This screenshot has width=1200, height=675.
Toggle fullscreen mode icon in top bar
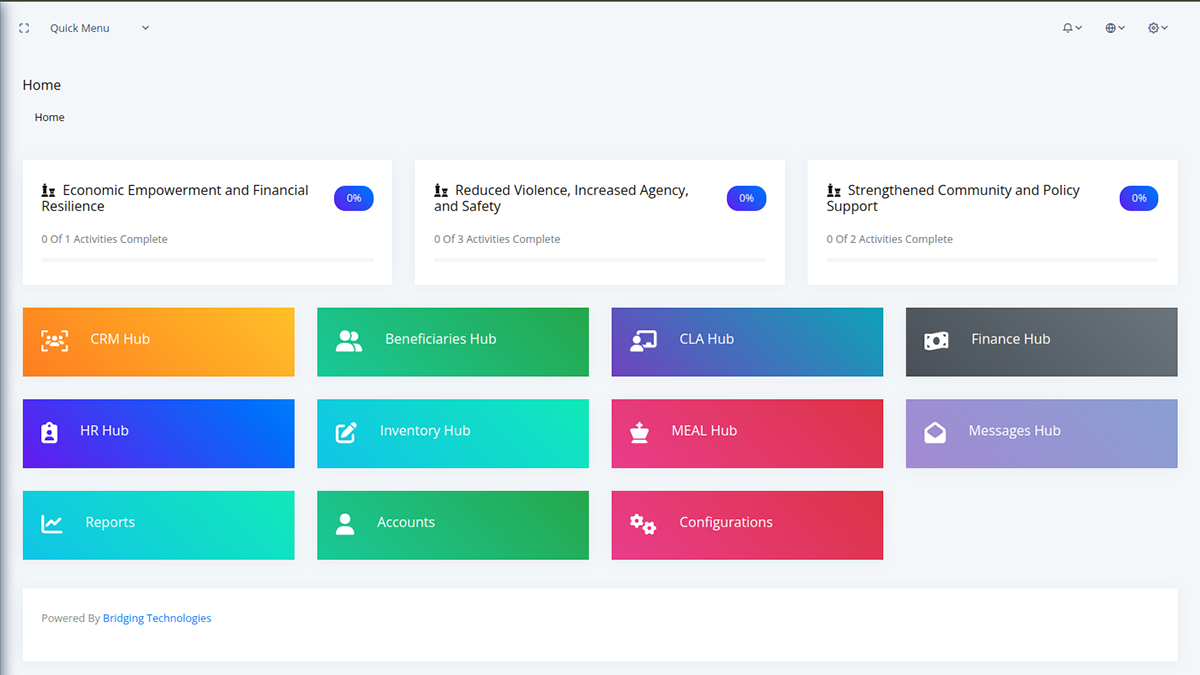pos(24,28)
